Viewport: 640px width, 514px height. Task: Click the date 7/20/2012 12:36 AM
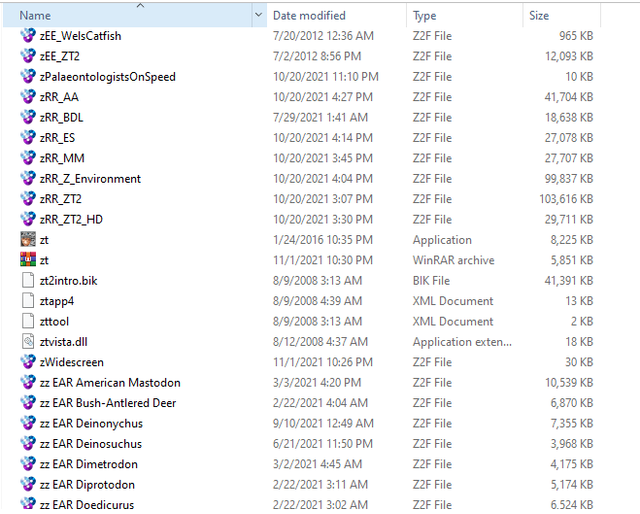pyautogui.click(x=323, y=36)
